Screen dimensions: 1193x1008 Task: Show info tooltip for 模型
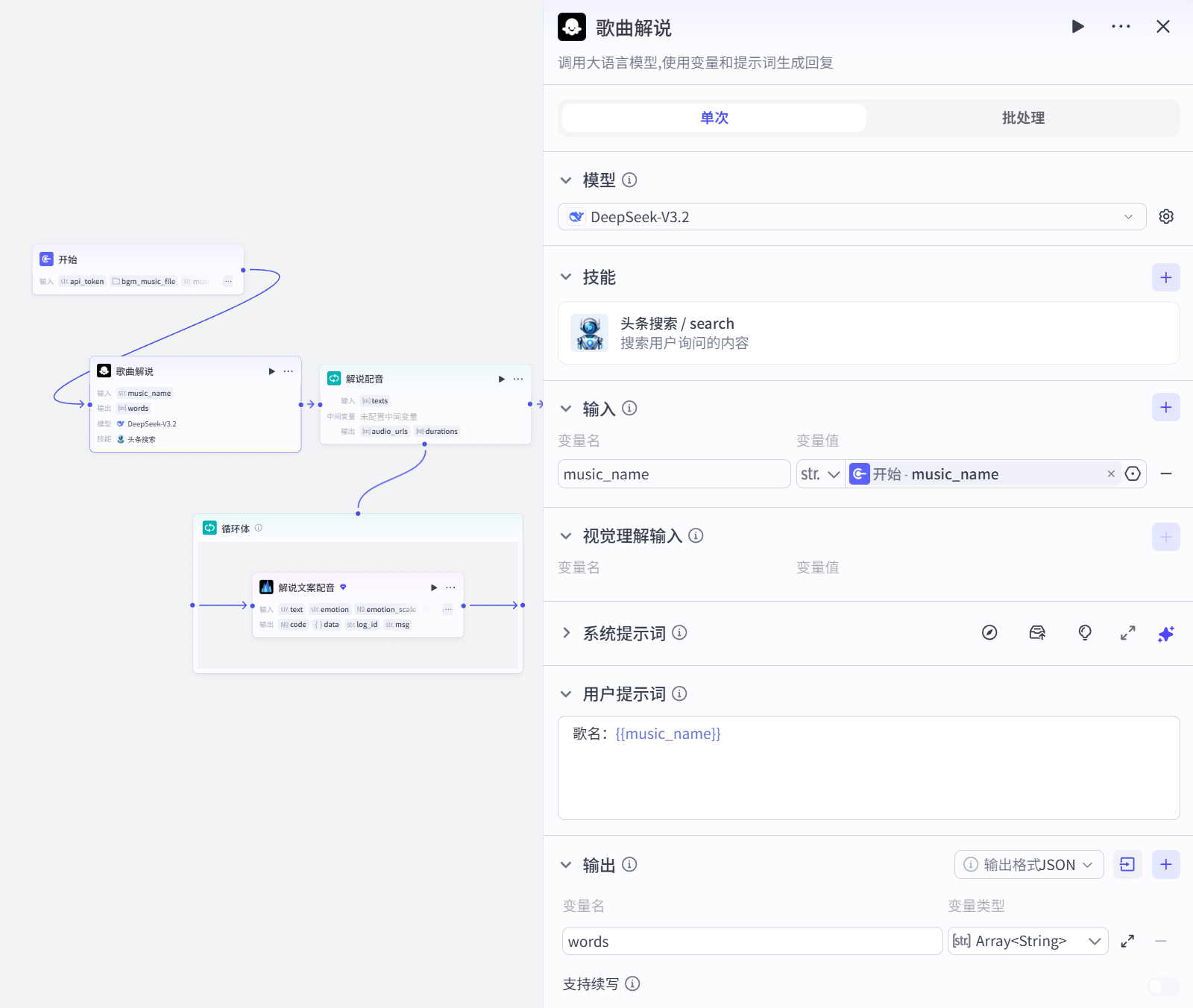coord(629,180)
